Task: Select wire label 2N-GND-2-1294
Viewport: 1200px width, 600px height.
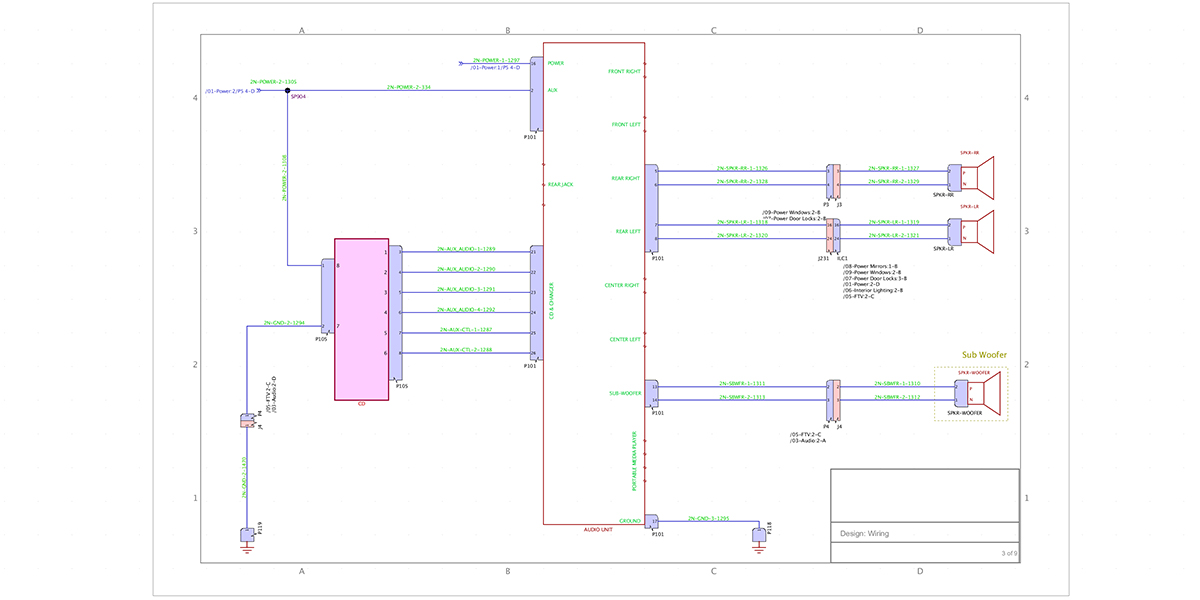Action: [283, 323]
